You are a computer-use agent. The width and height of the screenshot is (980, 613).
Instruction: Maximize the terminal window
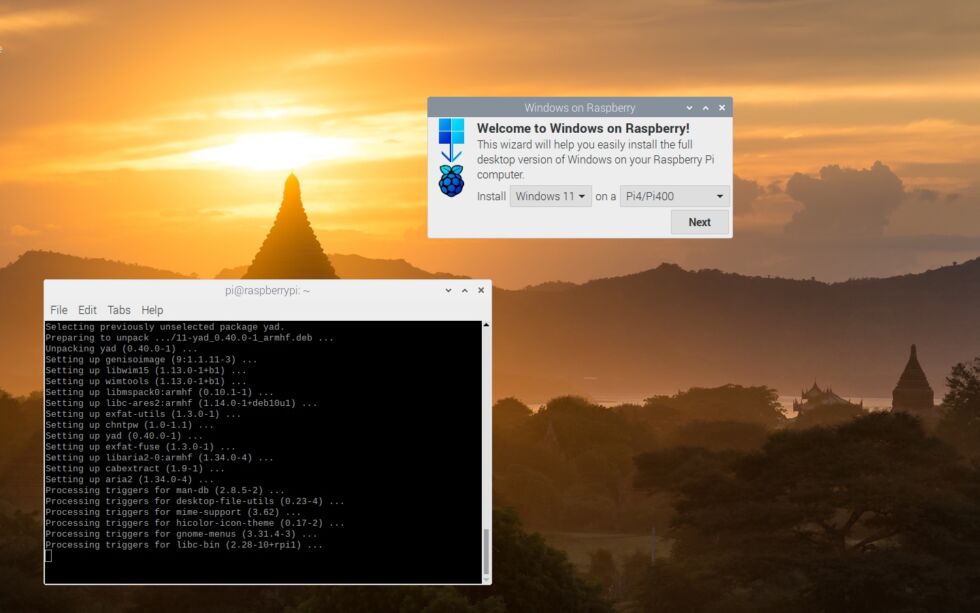point(465,290)
